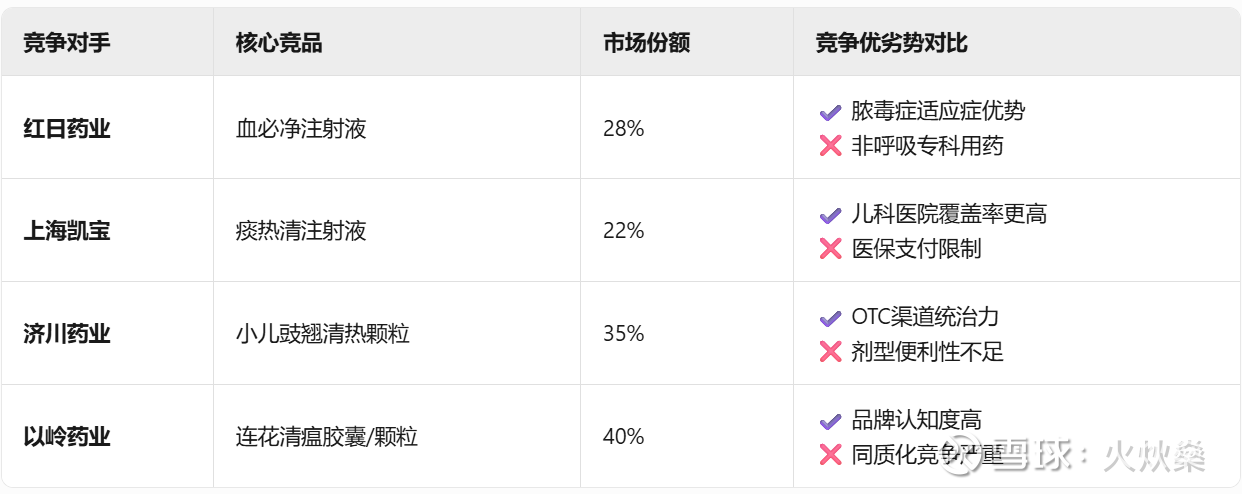
Task: Click the checkmark icon beside 儿科医院覆盖率更高
Action: (x=830, y=214)
